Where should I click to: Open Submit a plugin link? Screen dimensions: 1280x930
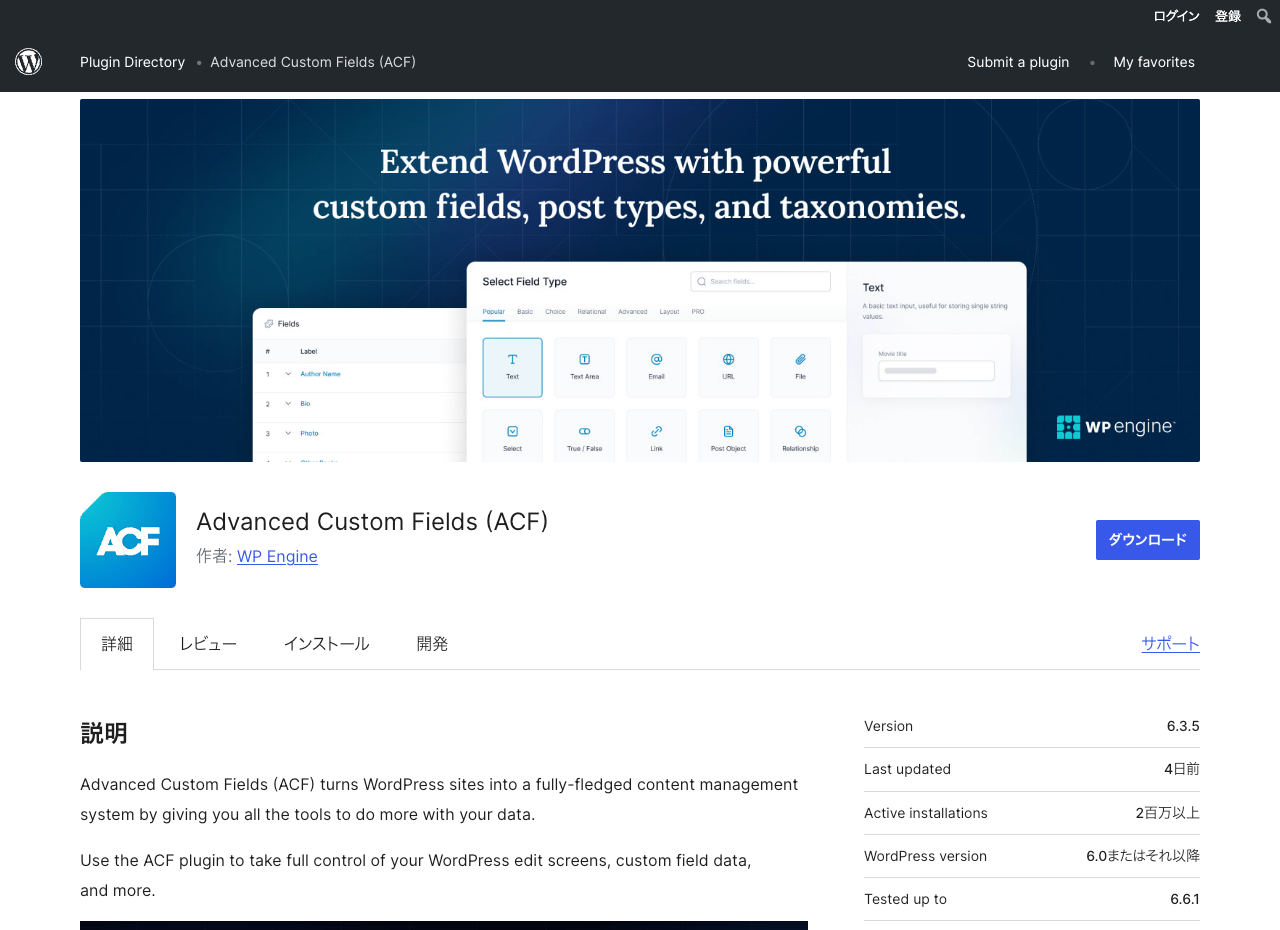click(x=1018, y=62)
